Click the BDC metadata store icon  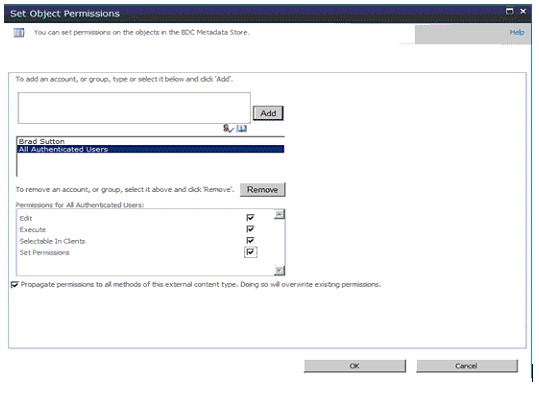click(x=19, y=33)
